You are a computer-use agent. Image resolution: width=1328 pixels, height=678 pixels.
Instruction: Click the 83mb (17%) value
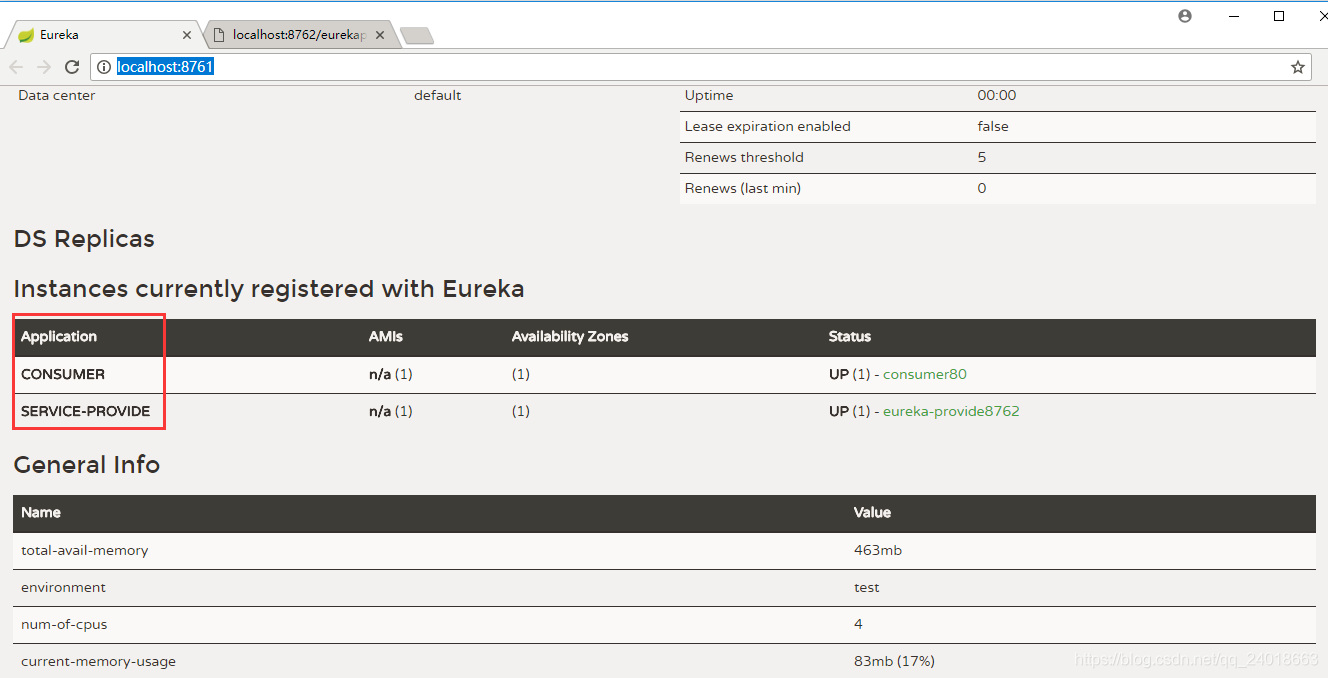894,661
